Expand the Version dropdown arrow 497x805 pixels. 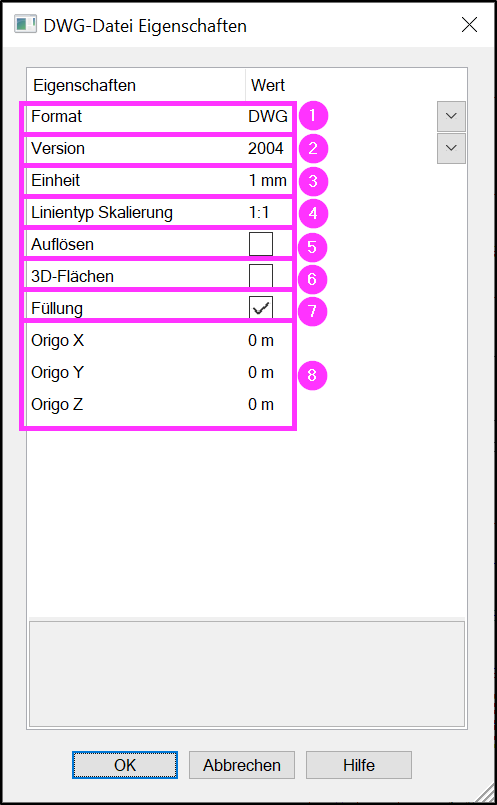(451, 148)
